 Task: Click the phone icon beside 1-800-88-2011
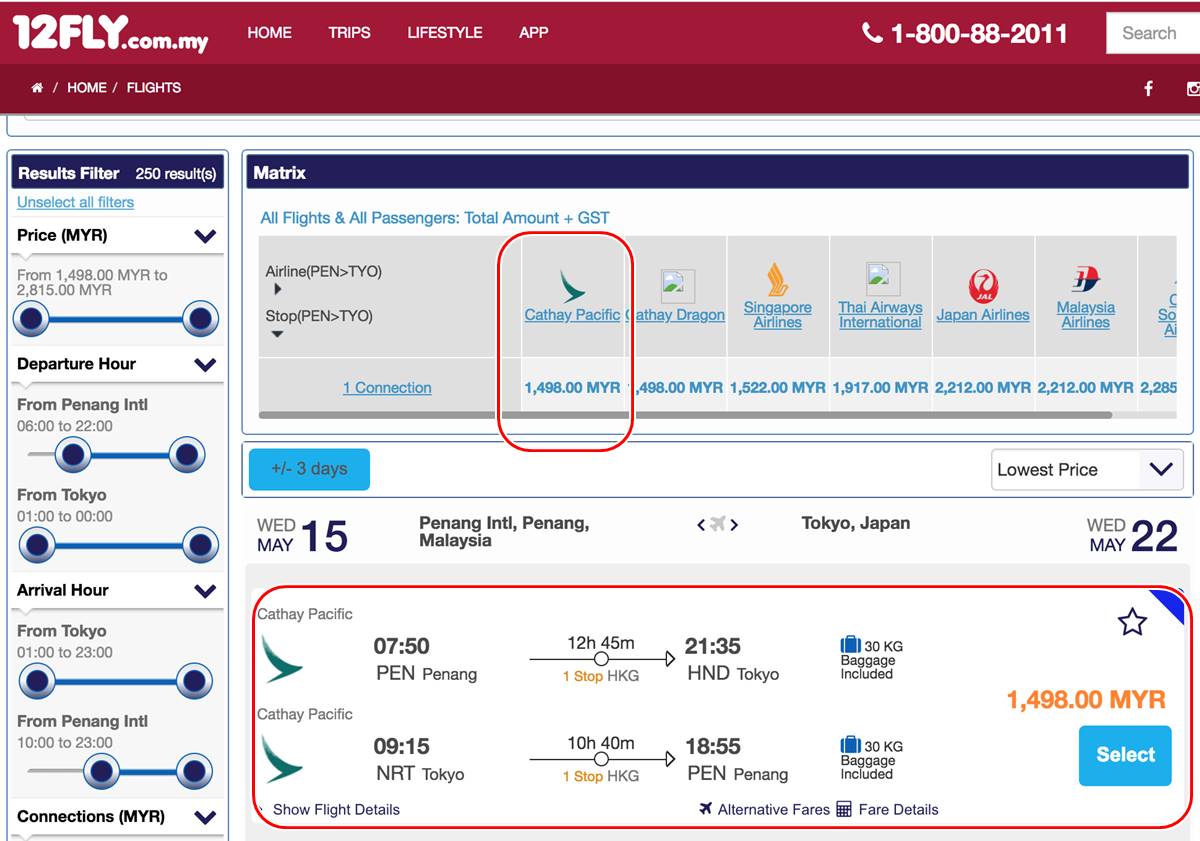[872, 33]
